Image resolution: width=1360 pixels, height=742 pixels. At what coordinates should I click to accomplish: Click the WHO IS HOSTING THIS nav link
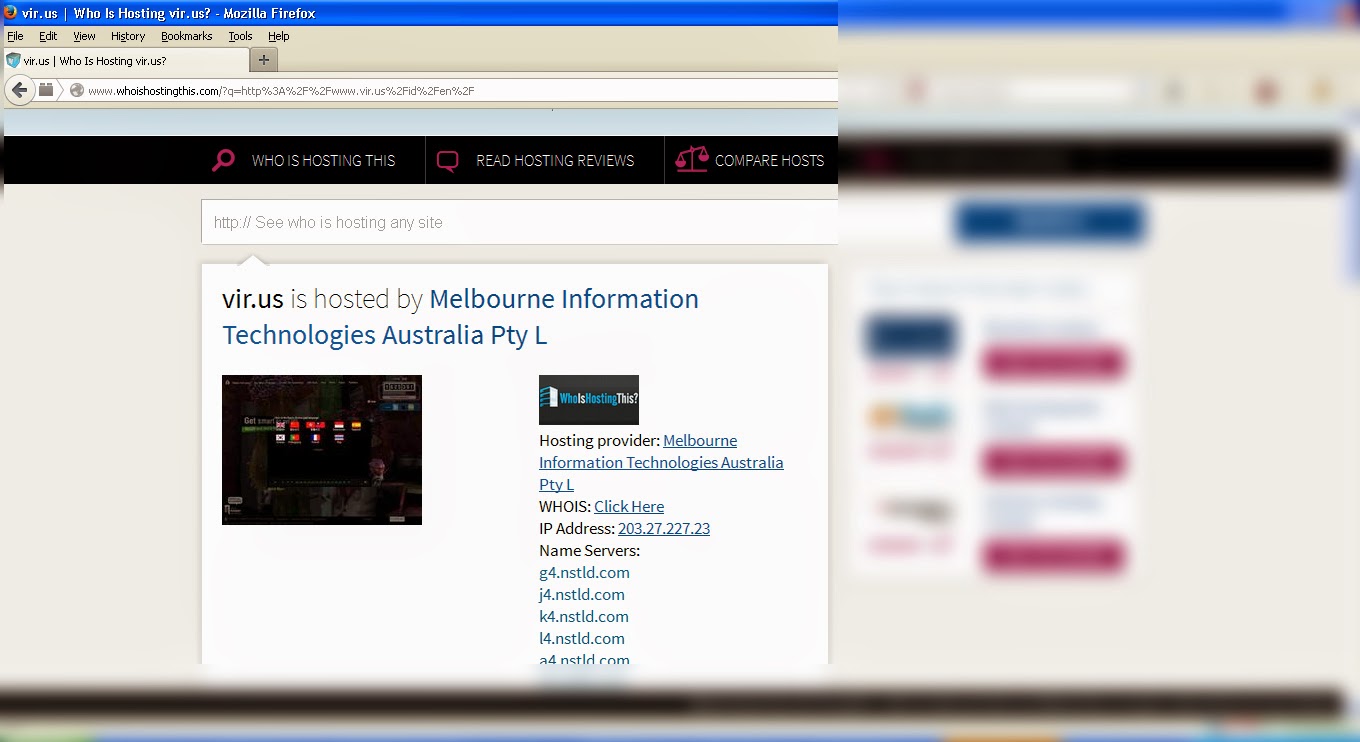[323, 161]
